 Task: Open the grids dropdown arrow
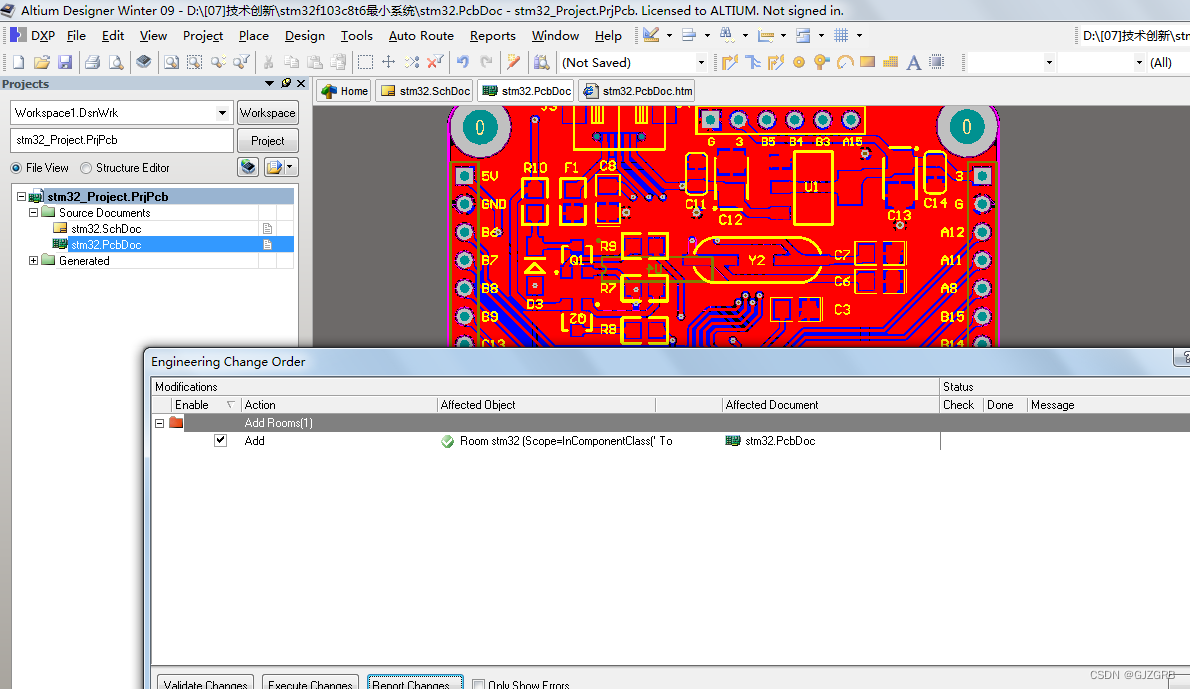coord(859,36)
